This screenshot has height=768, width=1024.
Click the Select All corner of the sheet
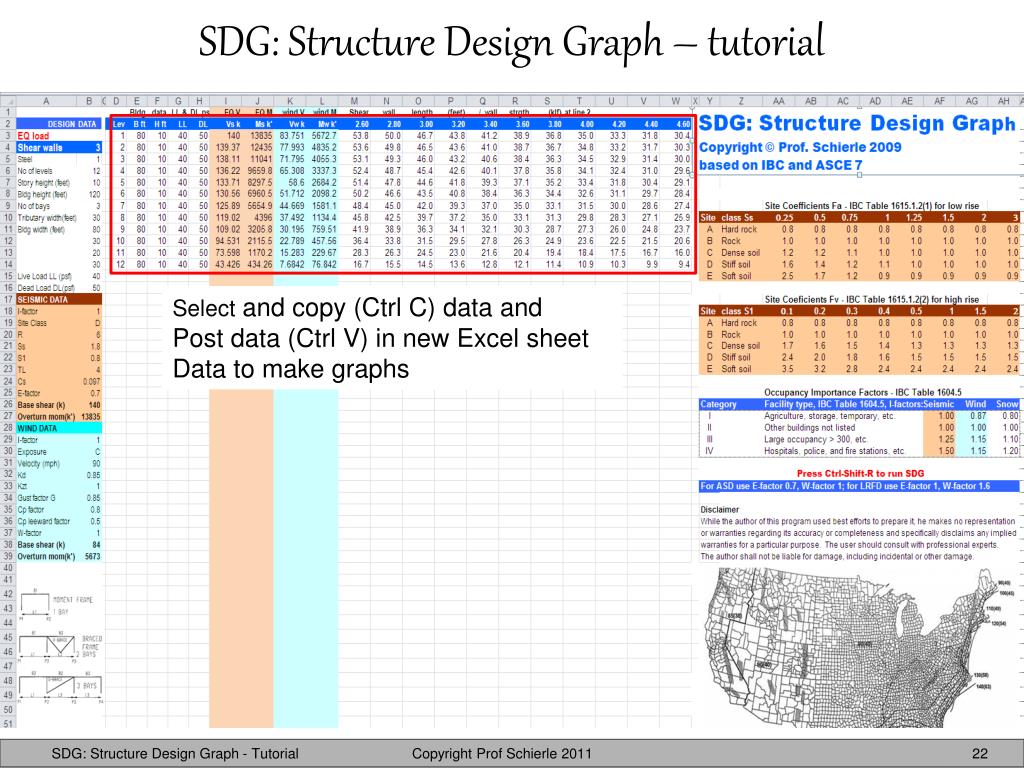click(8, 101)
